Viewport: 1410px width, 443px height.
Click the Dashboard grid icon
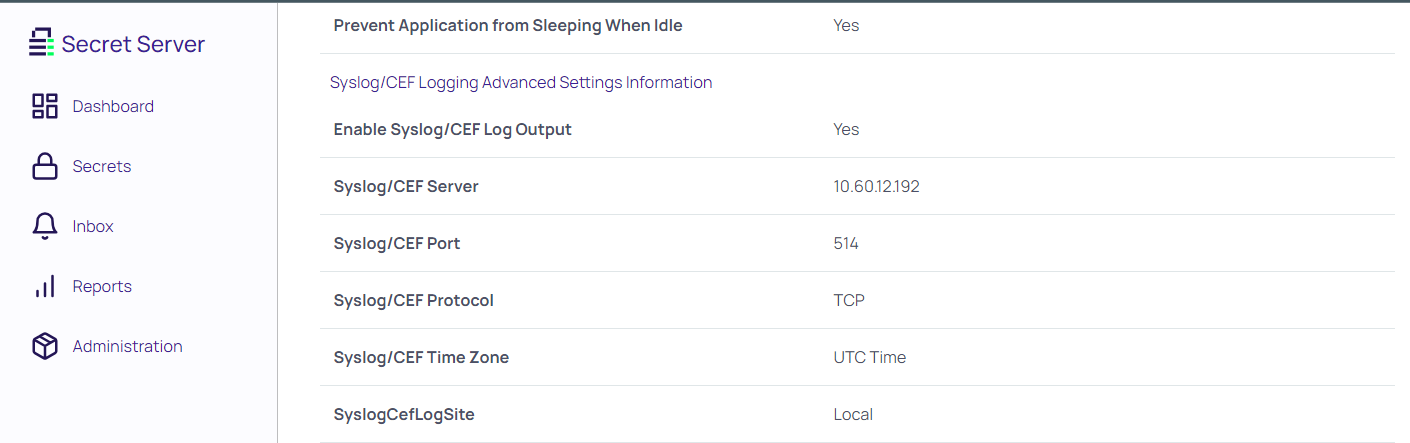(x=45, y=106)
